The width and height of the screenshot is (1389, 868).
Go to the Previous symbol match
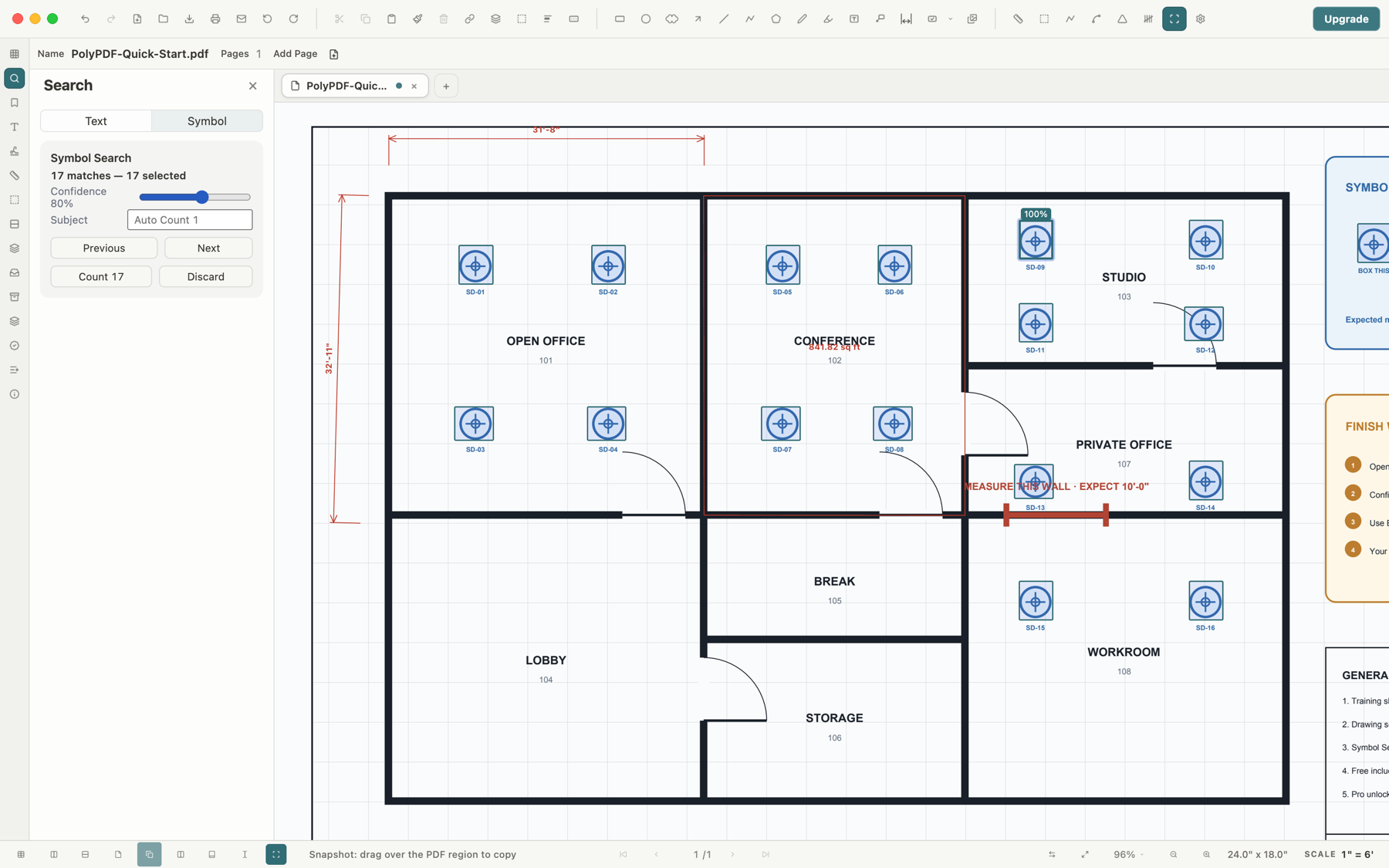pyautogui.click(x=104, y=248)
